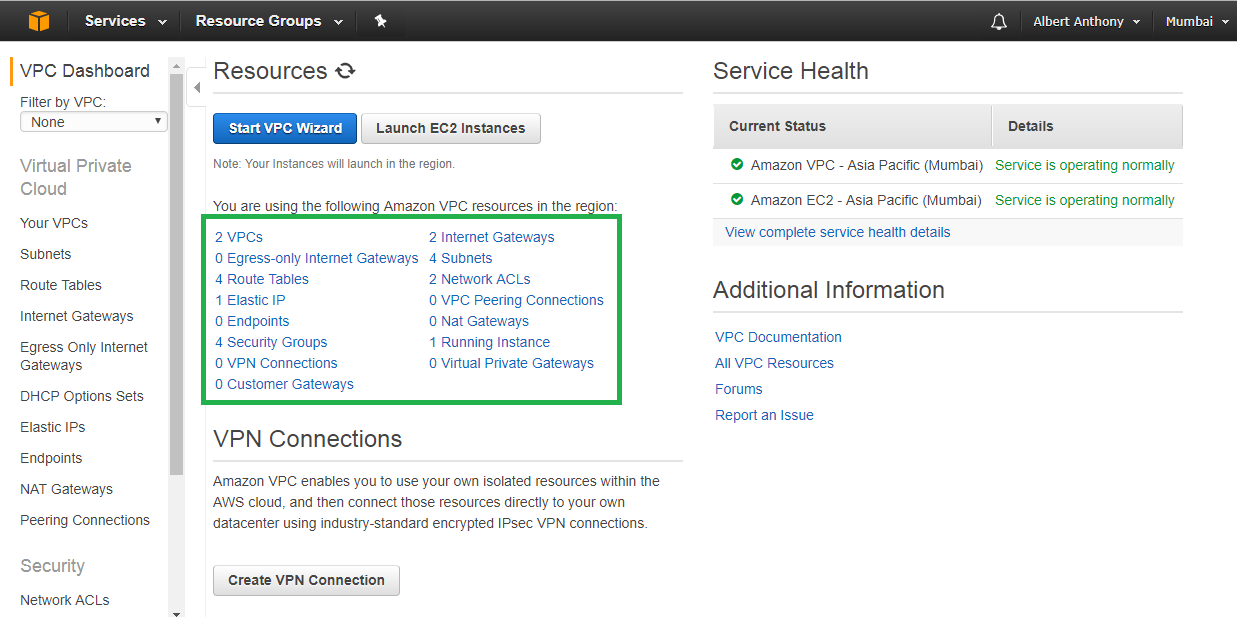Open the notifications bell
The image size is (1238, 617).
(x=999, y=21)
